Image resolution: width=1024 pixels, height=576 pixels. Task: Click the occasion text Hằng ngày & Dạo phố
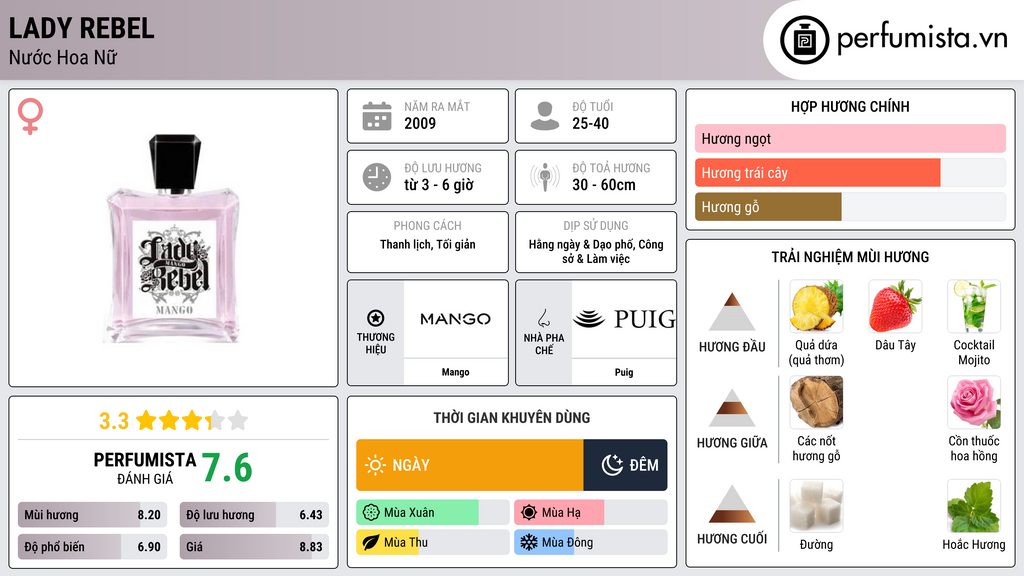pyautogui.click(x=581, y=244)
